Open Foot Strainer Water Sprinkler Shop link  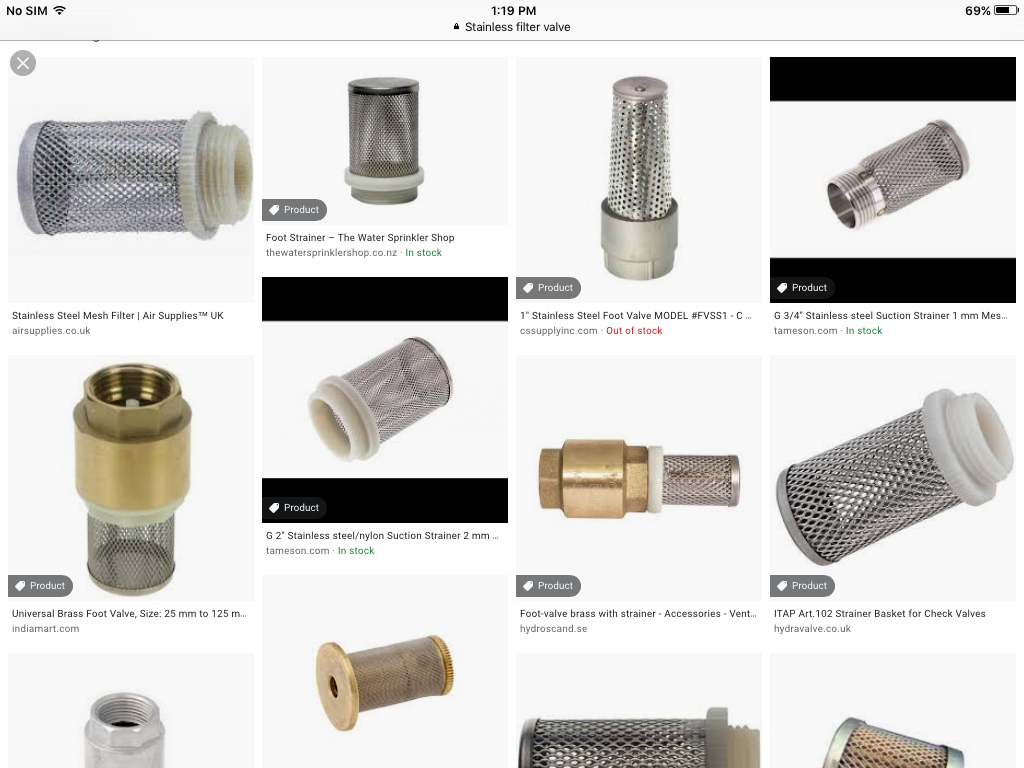(x=360, y=238)
